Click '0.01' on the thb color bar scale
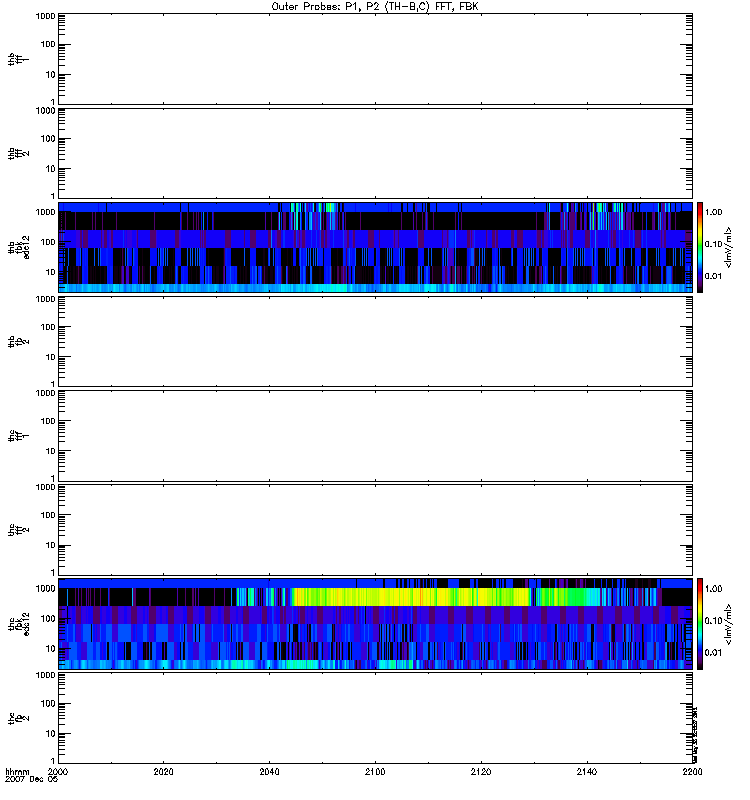Image resolution: width=750 pixels, height=800 pixels. [x=713, y=276]
